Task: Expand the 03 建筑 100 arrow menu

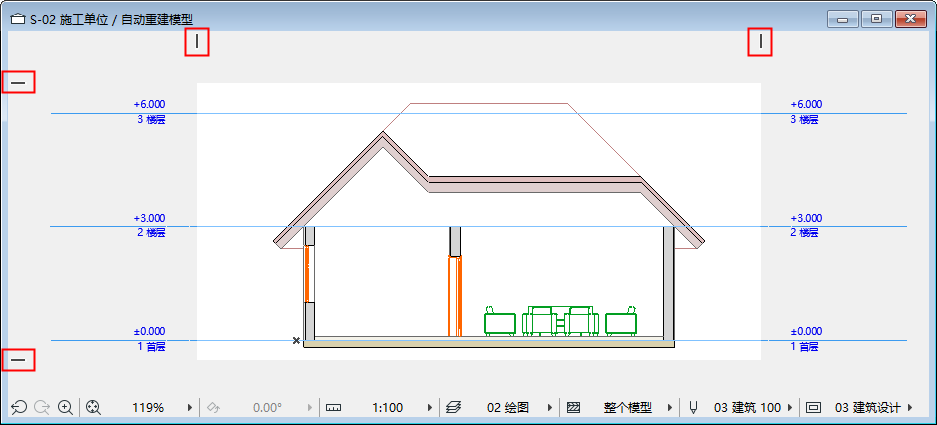Action: tap(790, 408)
